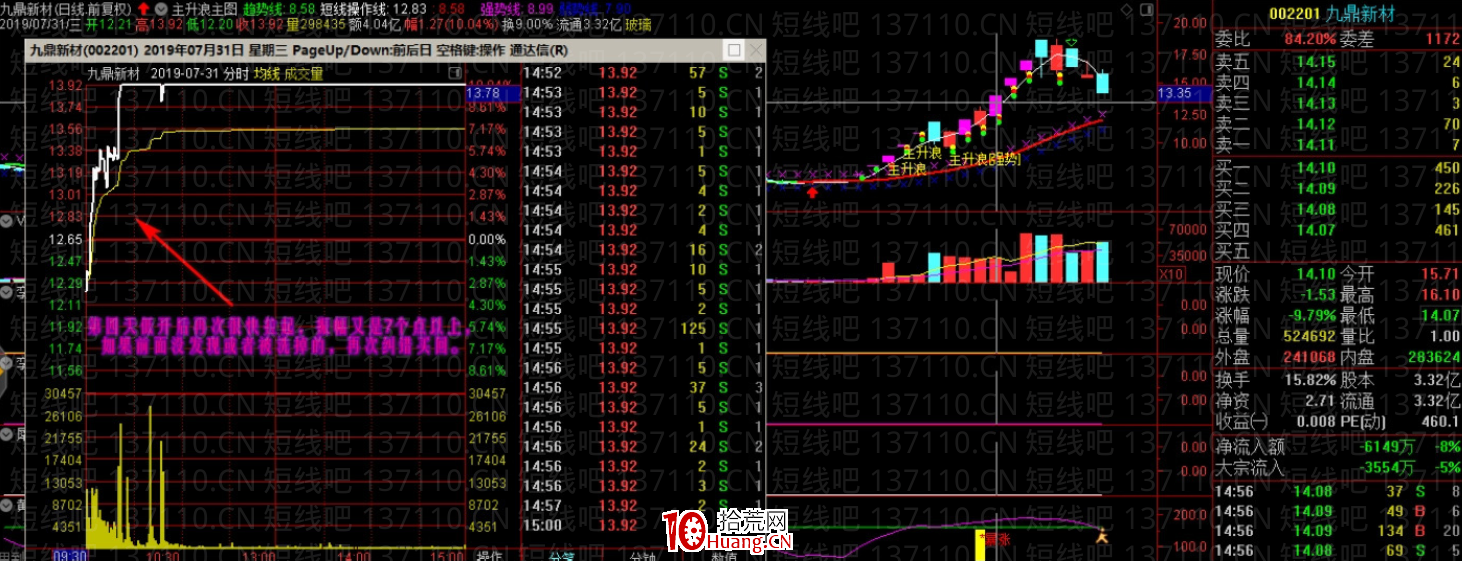Maximize the 九鼎新材 intraday popup window
The width and height of the screenshot is (1462, 561).
point(734,49)
